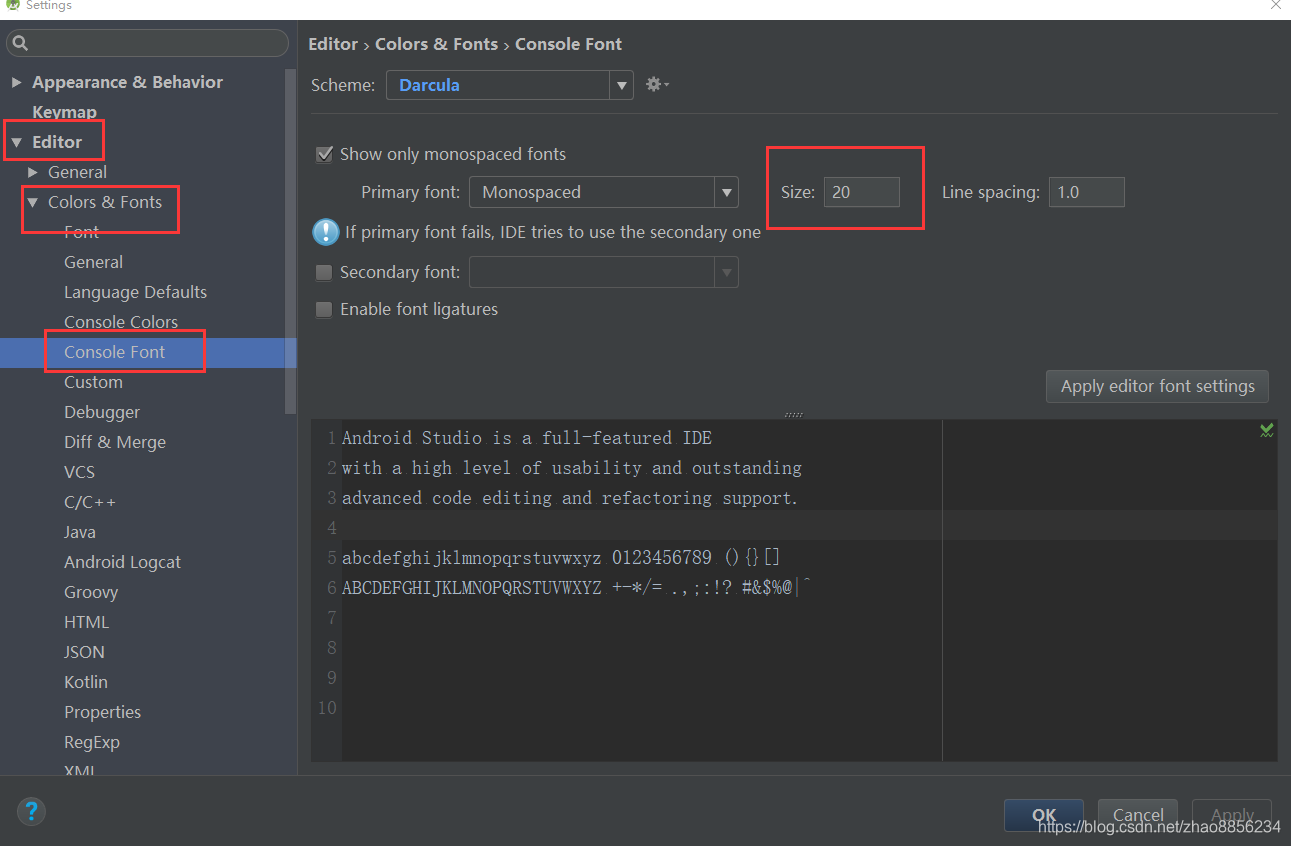Open Debugger color settings
1291x846 pixels.
102,412
